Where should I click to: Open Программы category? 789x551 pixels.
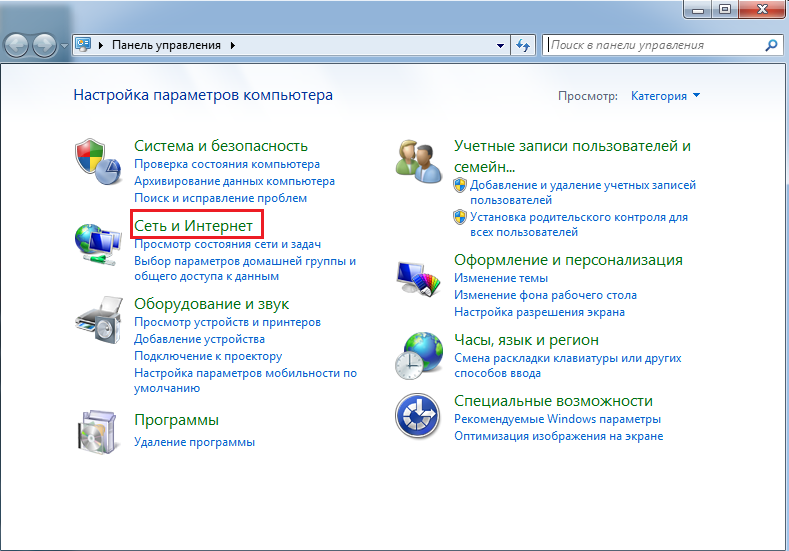(176, 420)
